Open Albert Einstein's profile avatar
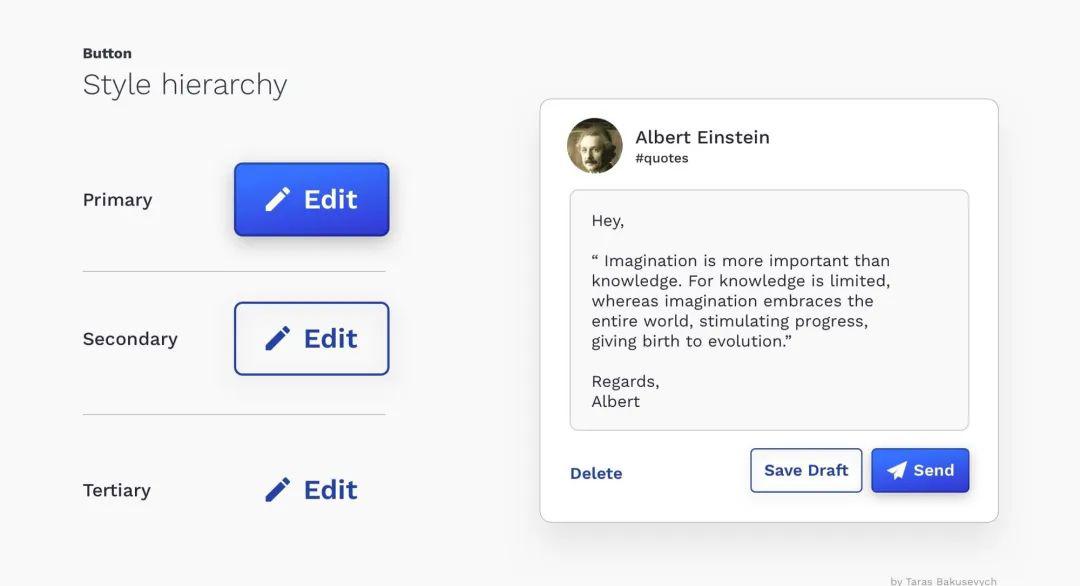This screenshot has height=586, width=1080. pos(594,146)
